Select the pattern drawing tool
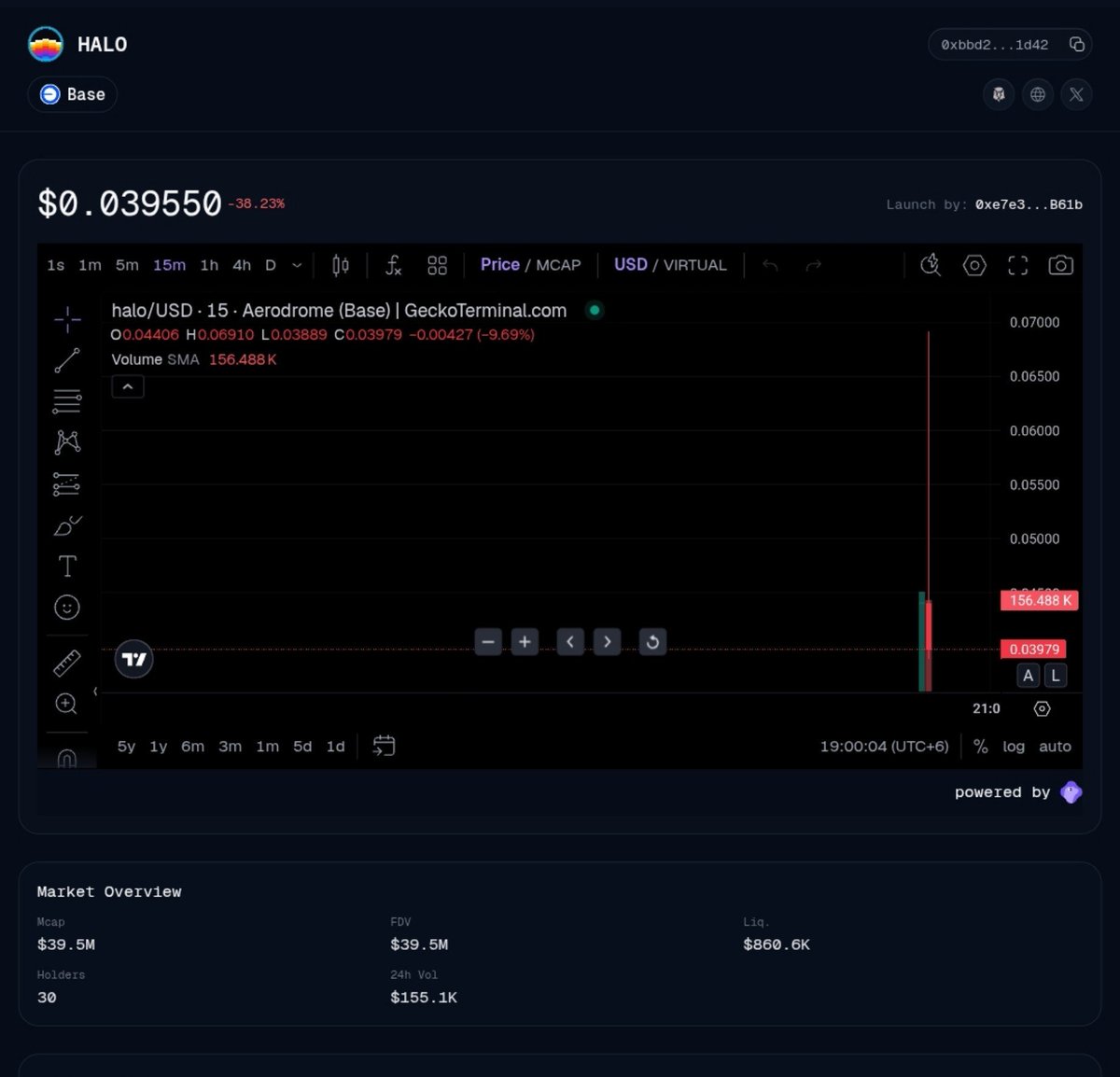 click(67, 442)
